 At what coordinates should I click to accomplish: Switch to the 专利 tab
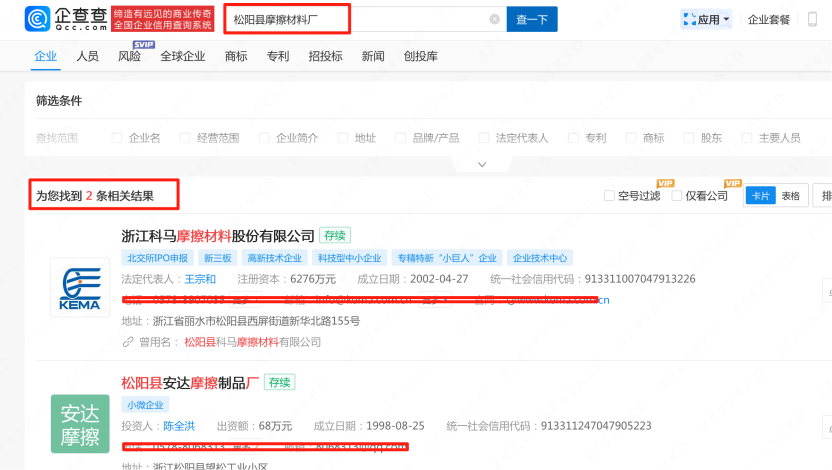point(278,56)
